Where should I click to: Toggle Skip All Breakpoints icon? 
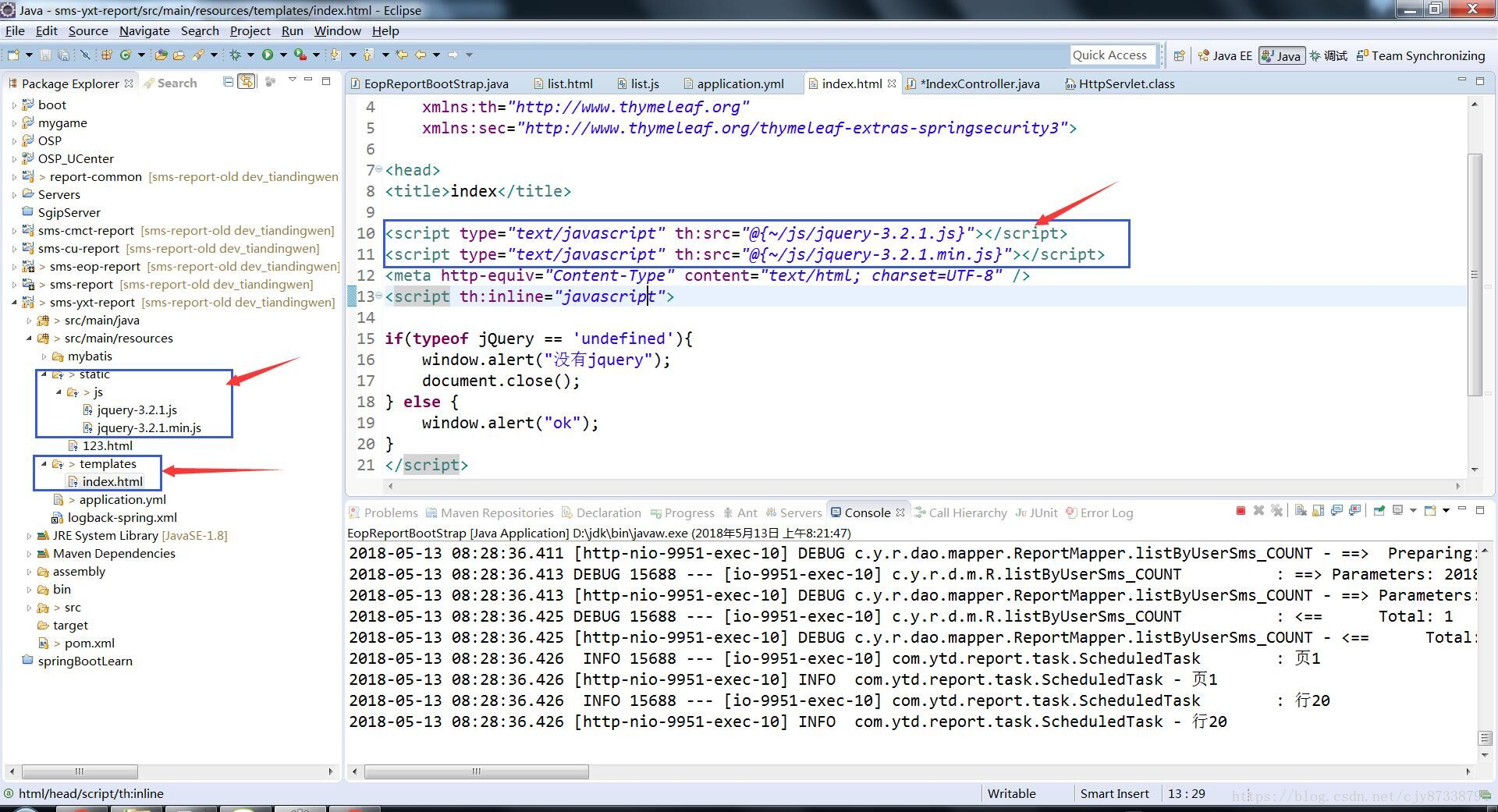[85, 55]
